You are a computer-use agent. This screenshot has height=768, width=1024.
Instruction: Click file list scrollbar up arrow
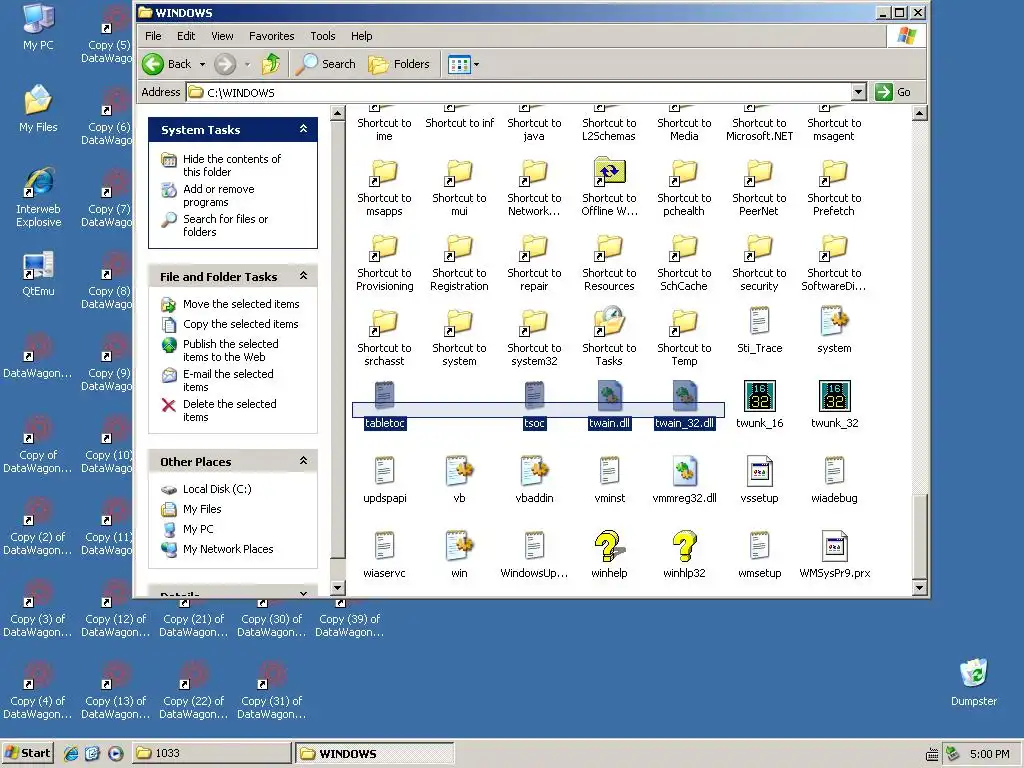click(919, 114)
